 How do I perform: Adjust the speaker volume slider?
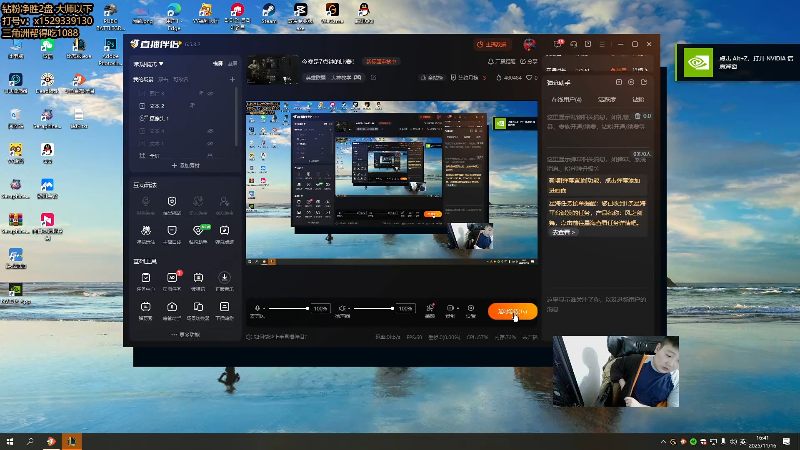click(373, 308)
